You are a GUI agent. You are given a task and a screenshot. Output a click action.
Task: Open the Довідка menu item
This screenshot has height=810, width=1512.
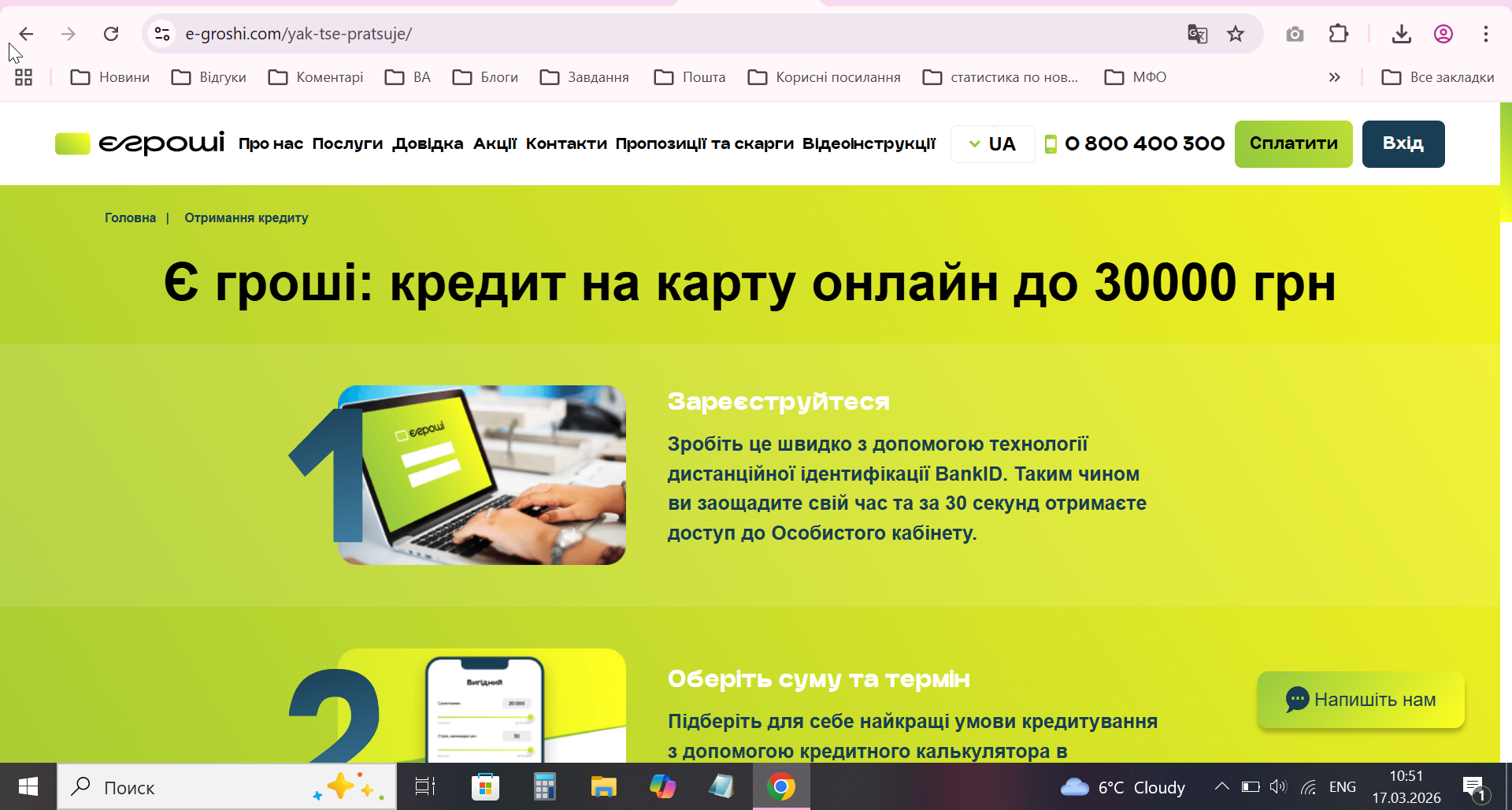click(428, 144)
